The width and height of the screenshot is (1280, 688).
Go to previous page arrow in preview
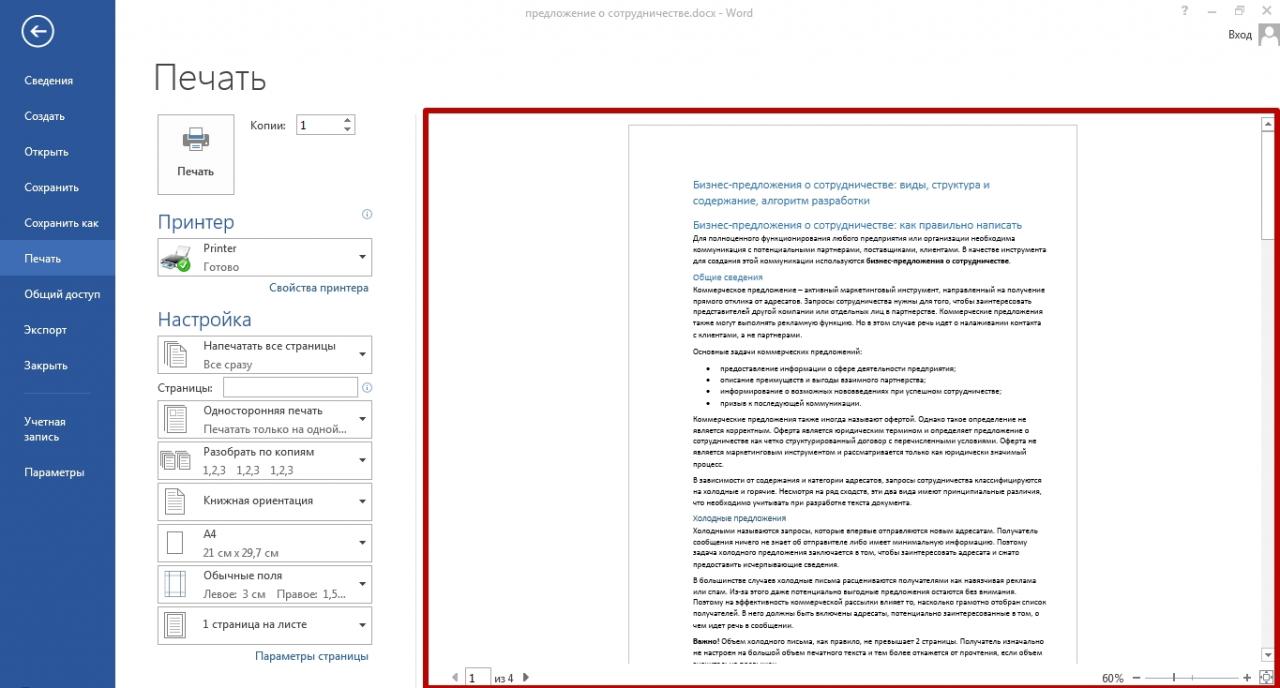click(457, 677)
